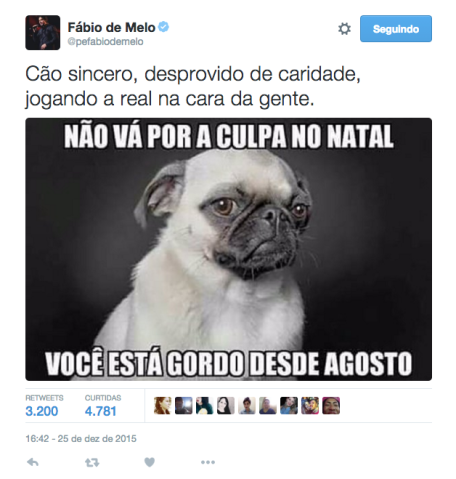456x479 pixels.
Task: Click the reply arrow icon
Action: pos(33,462)
